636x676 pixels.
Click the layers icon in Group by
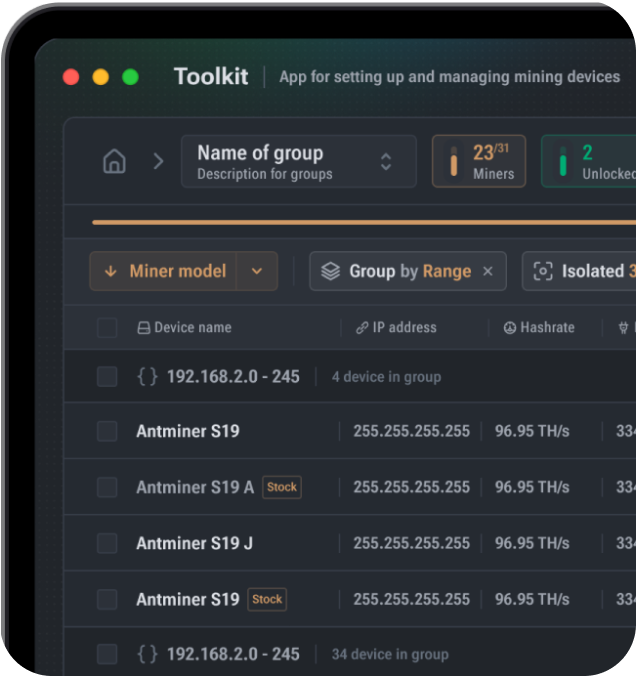pos(331,271)
